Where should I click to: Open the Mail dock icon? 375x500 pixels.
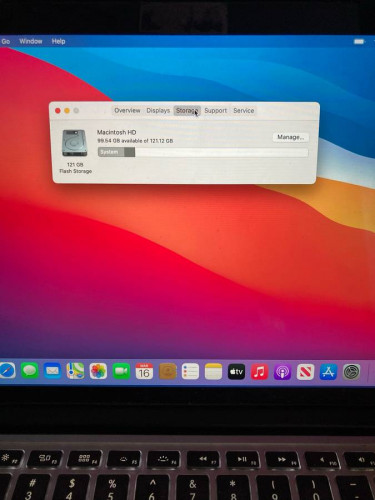click(53, 371)
